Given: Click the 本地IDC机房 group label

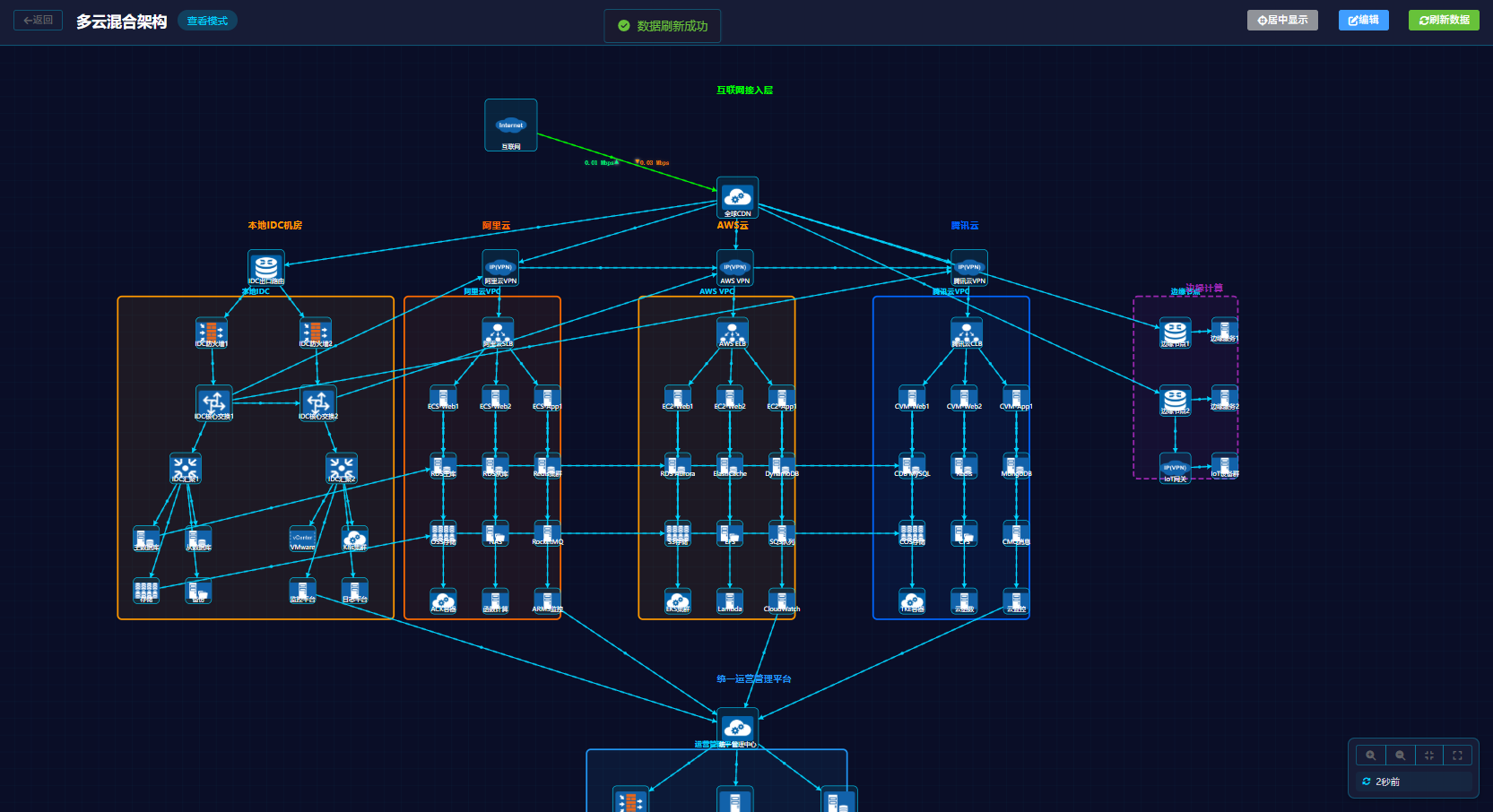Looking at the screenshot, I should click(275, 225).
